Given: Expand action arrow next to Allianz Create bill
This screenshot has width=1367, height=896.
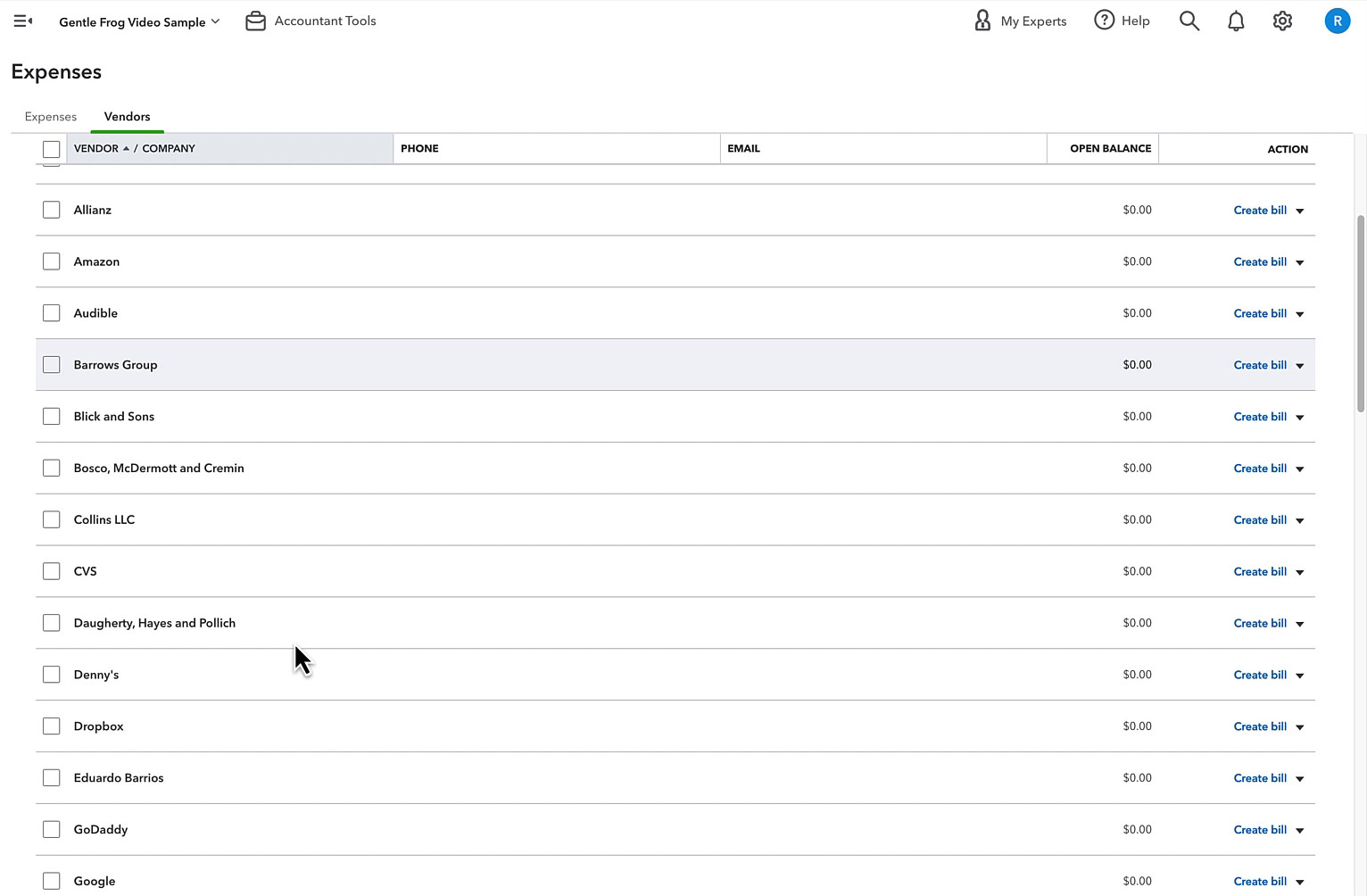Looking at the screenshot, I should click(x=1300, y=212).
